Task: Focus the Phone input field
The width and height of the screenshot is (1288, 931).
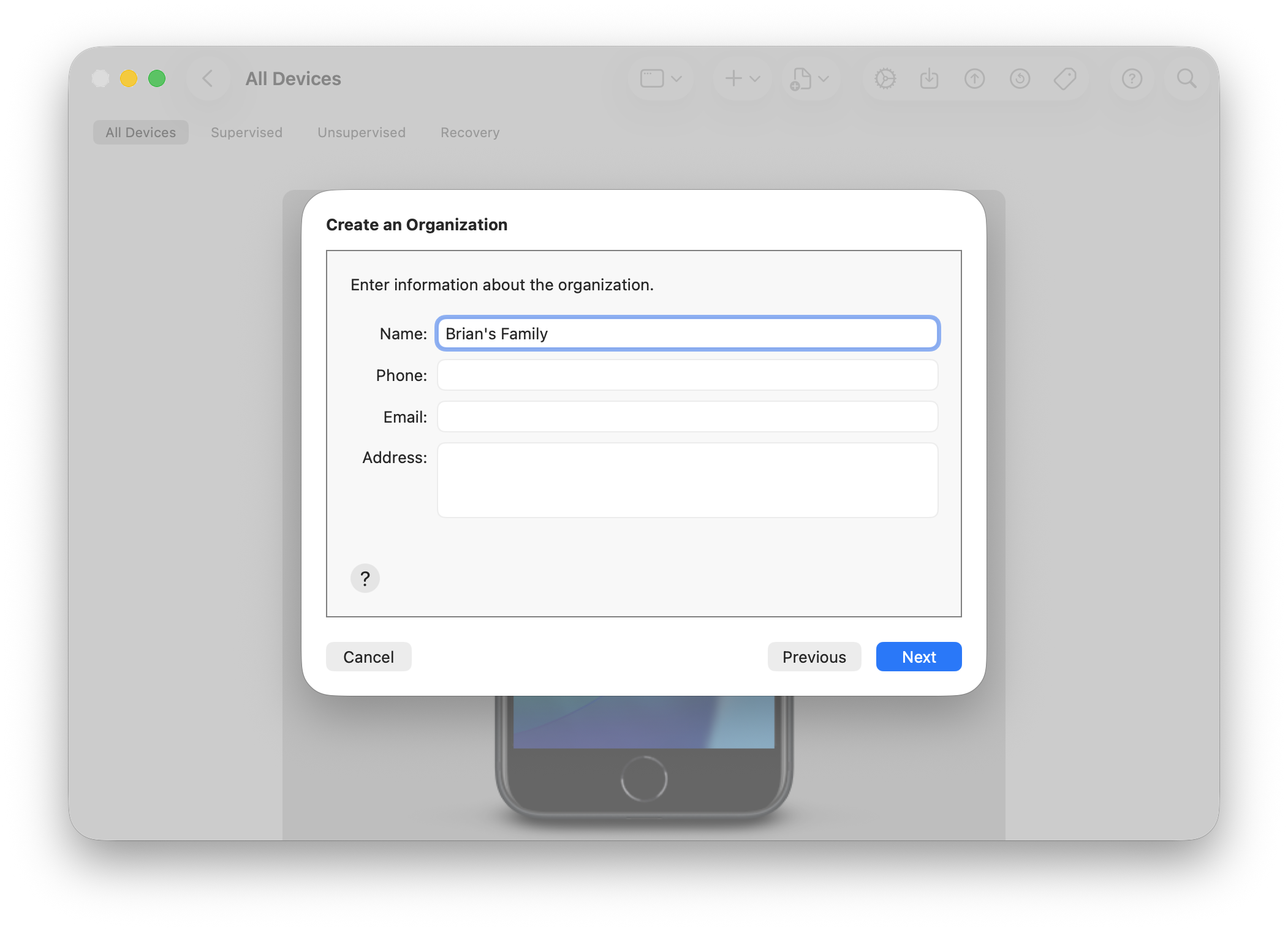Action: click(688, 375)
